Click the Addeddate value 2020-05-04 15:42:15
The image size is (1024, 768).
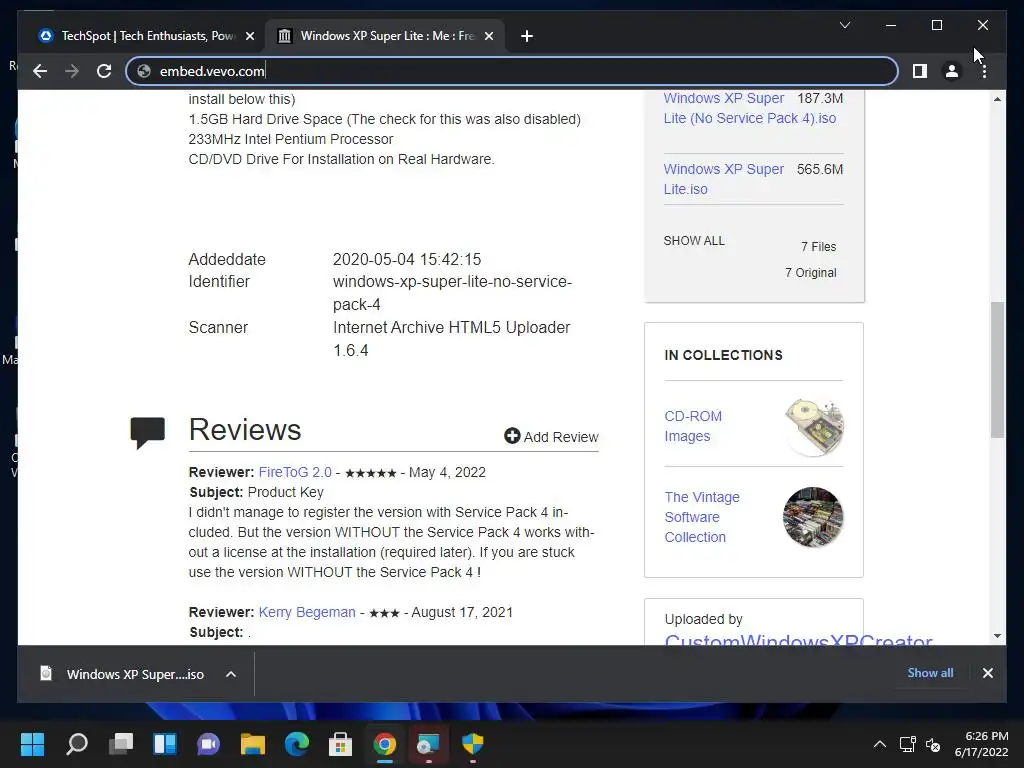(407, 259)
